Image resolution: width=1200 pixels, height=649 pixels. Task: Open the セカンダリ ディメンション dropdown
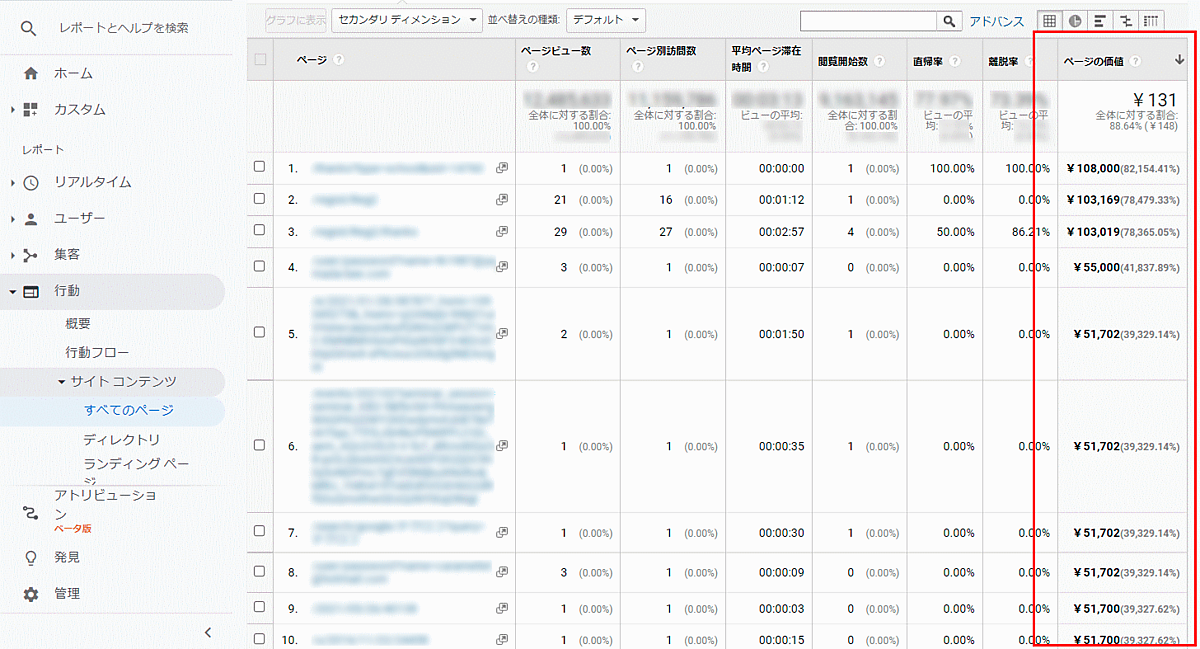click(407, 20)
